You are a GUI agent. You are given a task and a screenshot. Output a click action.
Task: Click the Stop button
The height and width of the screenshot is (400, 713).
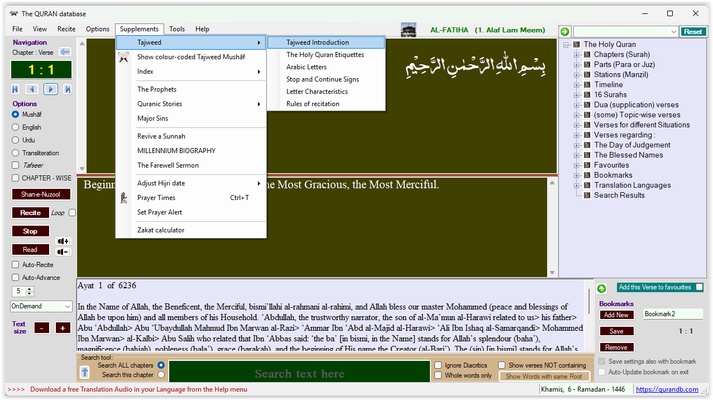(30, 231)
